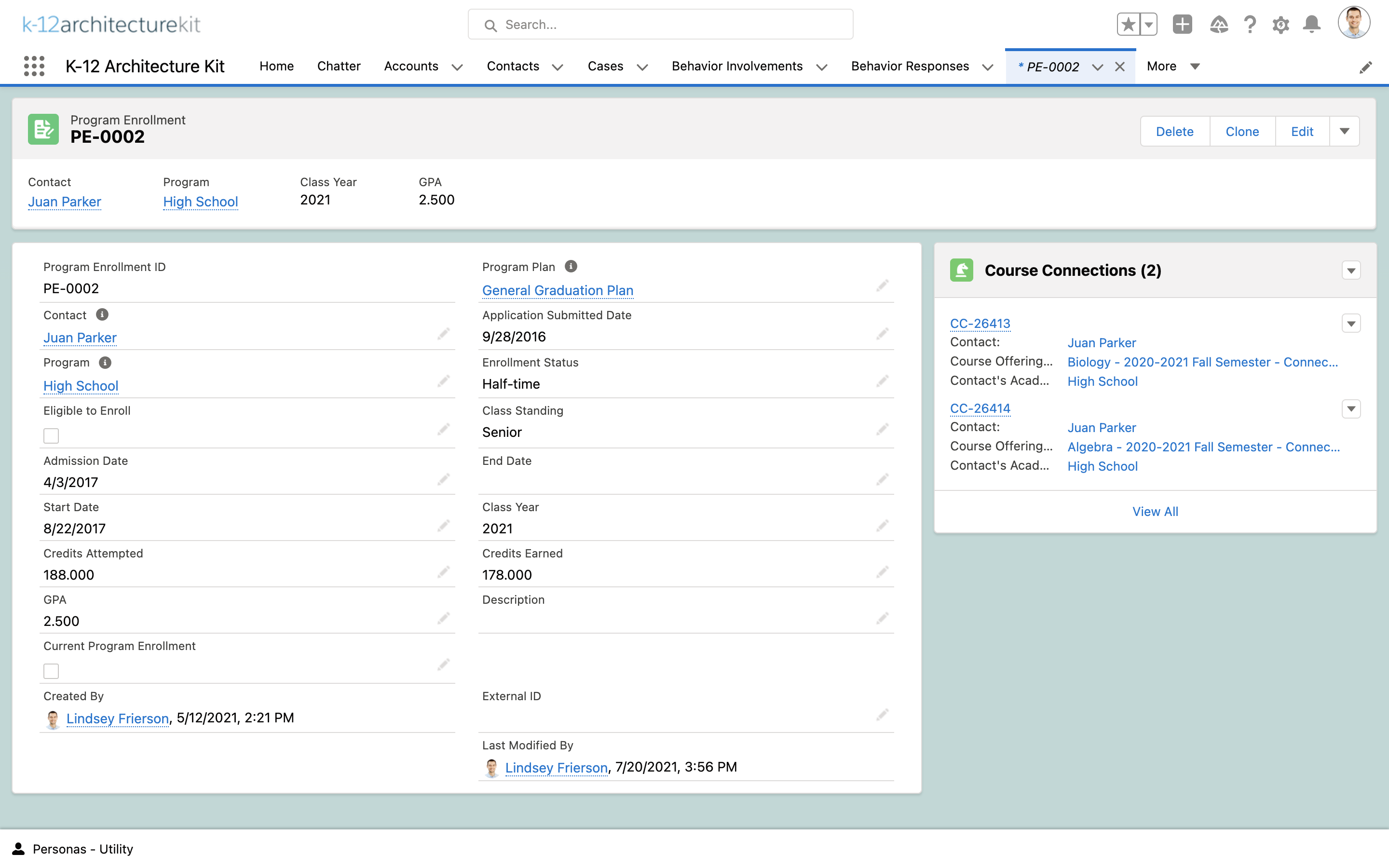Viewport: 1389px width, 868px height.
Task: Click the help question mark icon
Action: click(1249, 25)
